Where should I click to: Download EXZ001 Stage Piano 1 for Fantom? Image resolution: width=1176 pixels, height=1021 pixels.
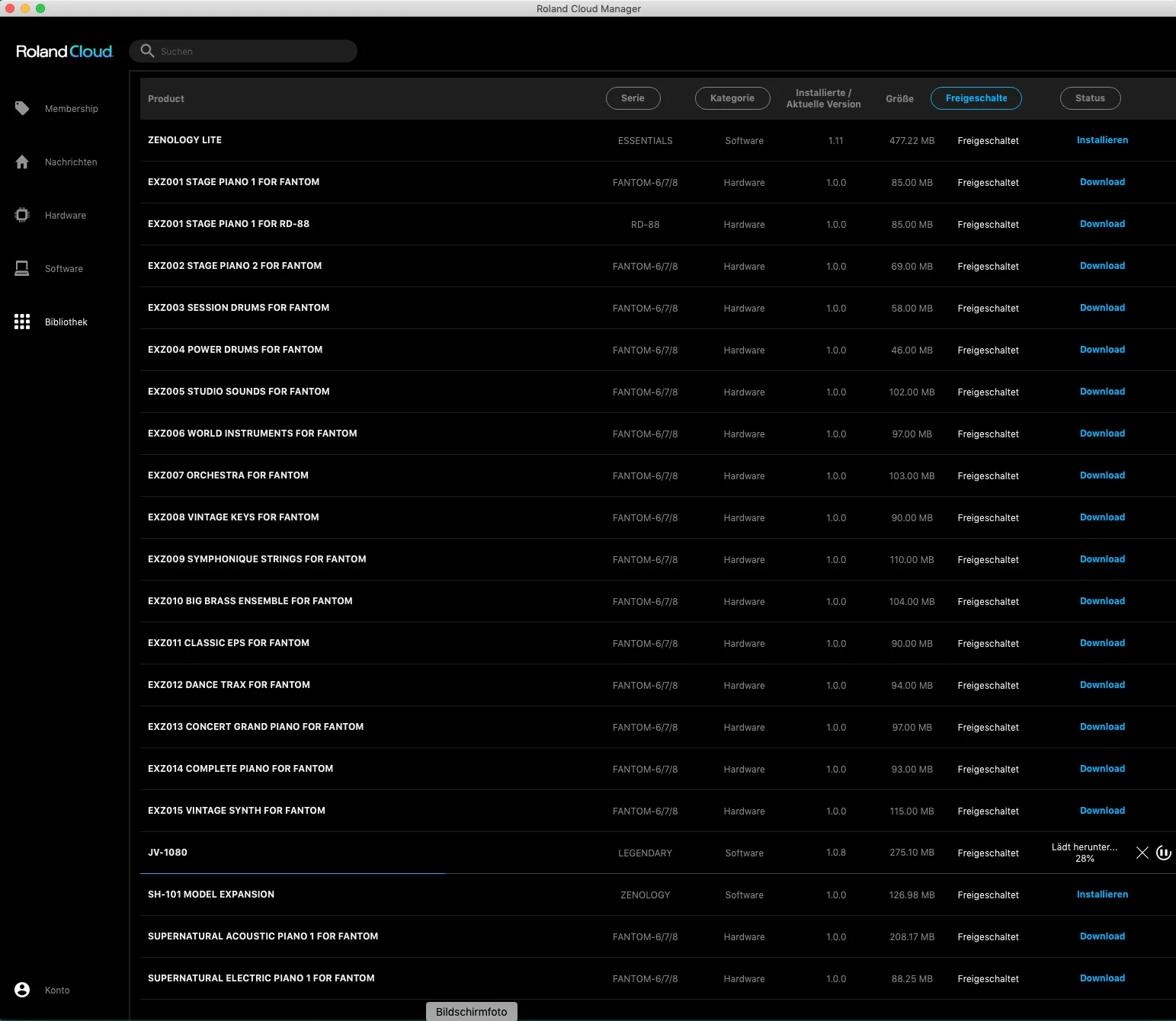(x=1102, y=182)
